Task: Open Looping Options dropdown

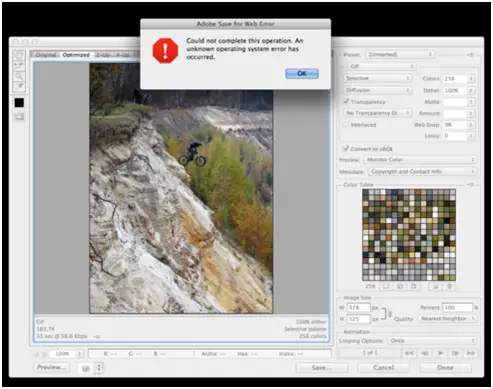Action: (x=432, y=341)
